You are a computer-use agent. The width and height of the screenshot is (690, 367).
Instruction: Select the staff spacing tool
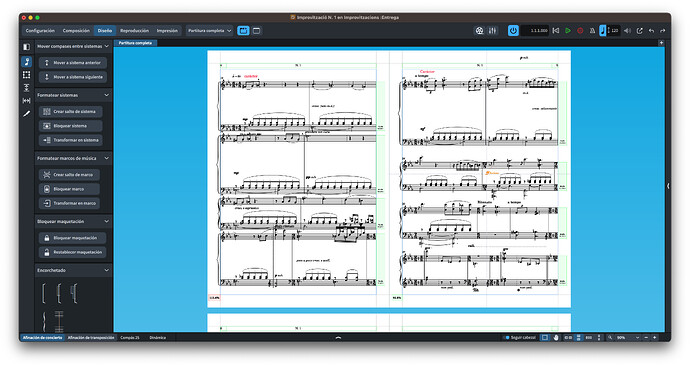click(26, 88)
